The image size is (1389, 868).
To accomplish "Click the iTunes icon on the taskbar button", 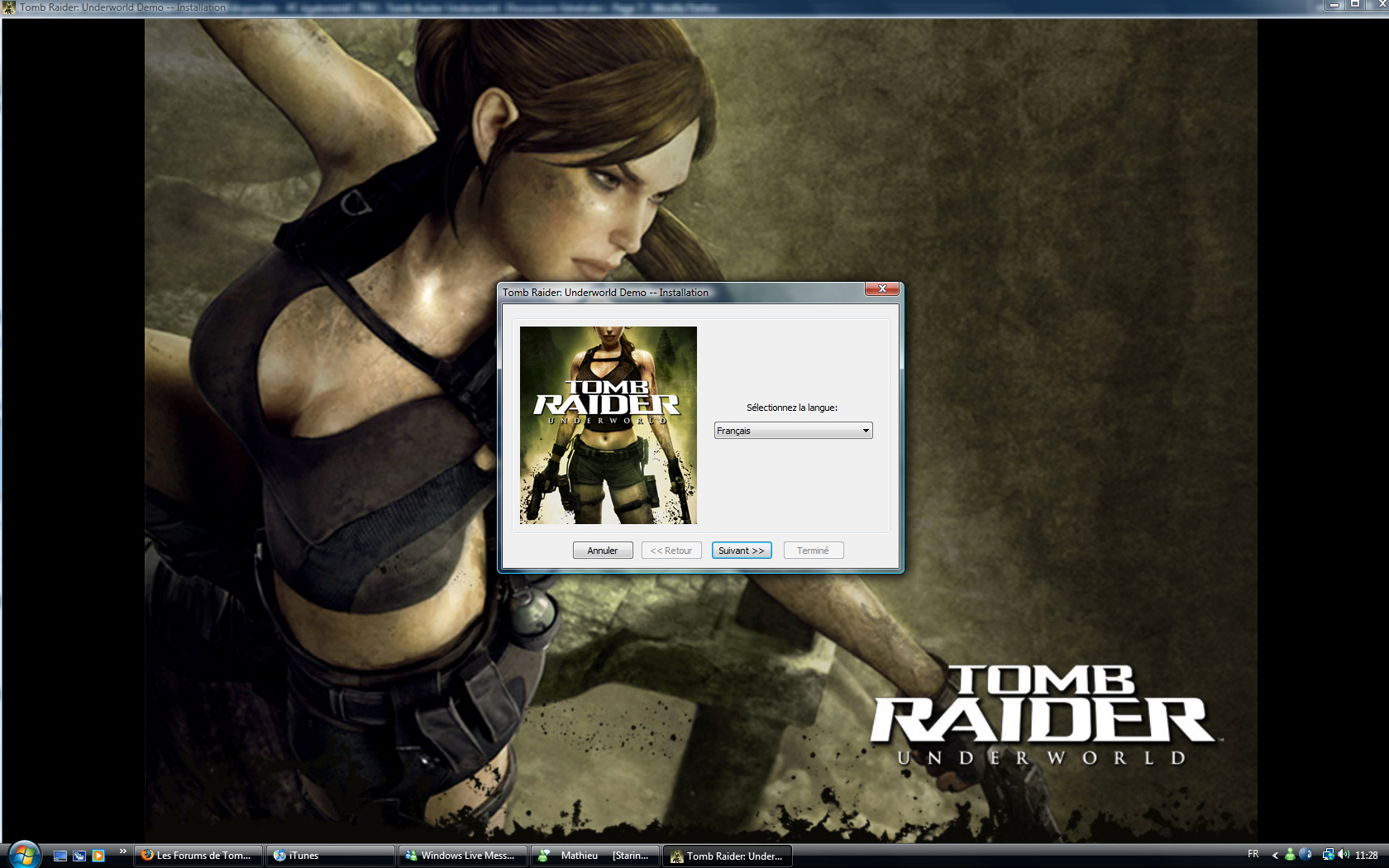I will coord(279,856).
